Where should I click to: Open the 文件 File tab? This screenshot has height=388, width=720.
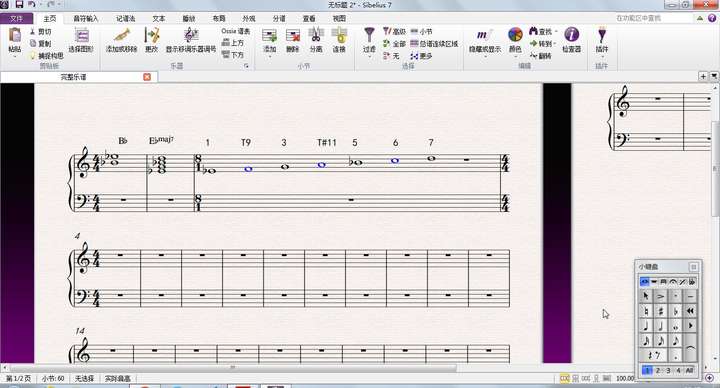pos(17,18)
